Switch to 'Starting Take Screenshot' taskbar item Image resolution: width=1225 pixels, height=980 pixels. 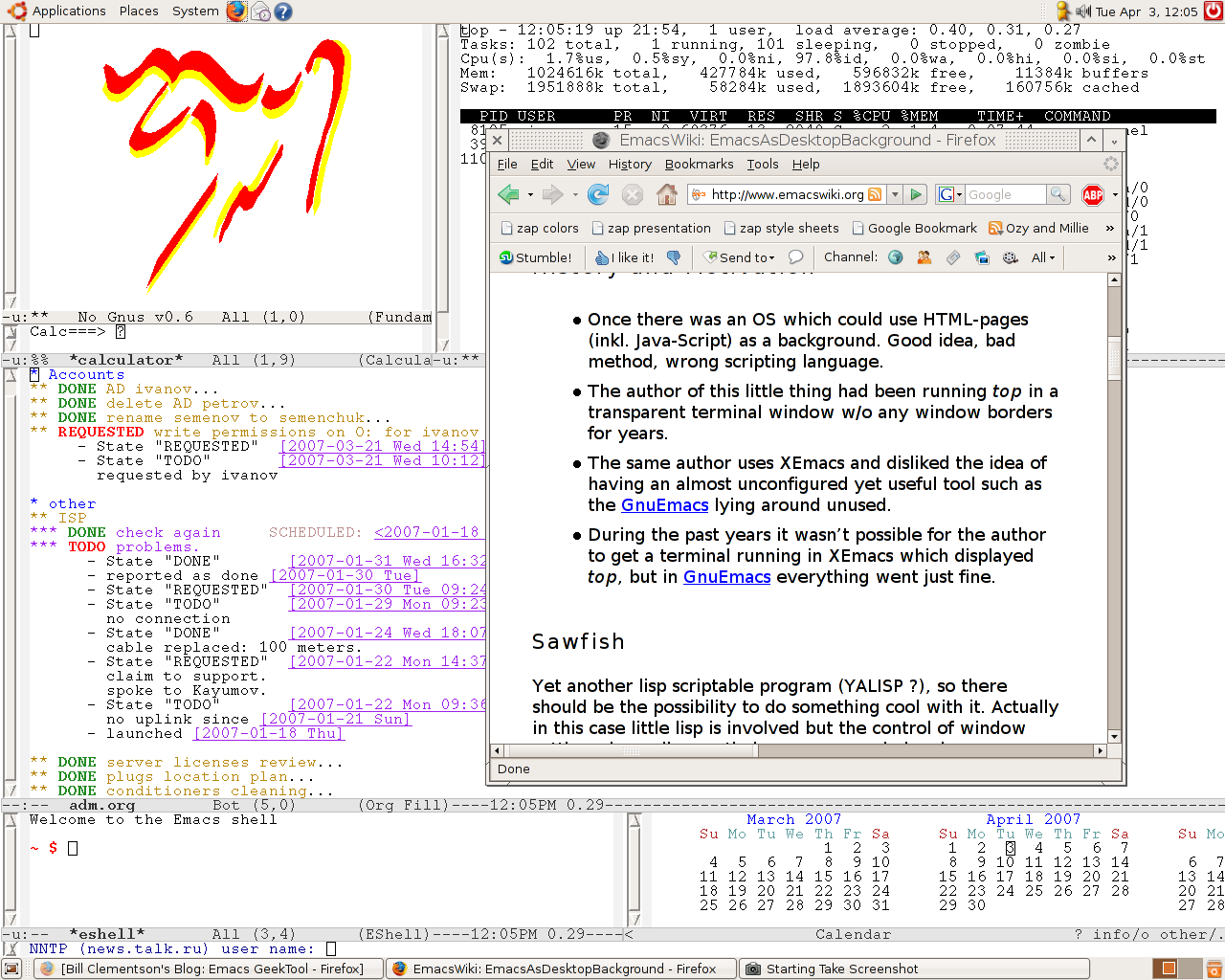913,969
